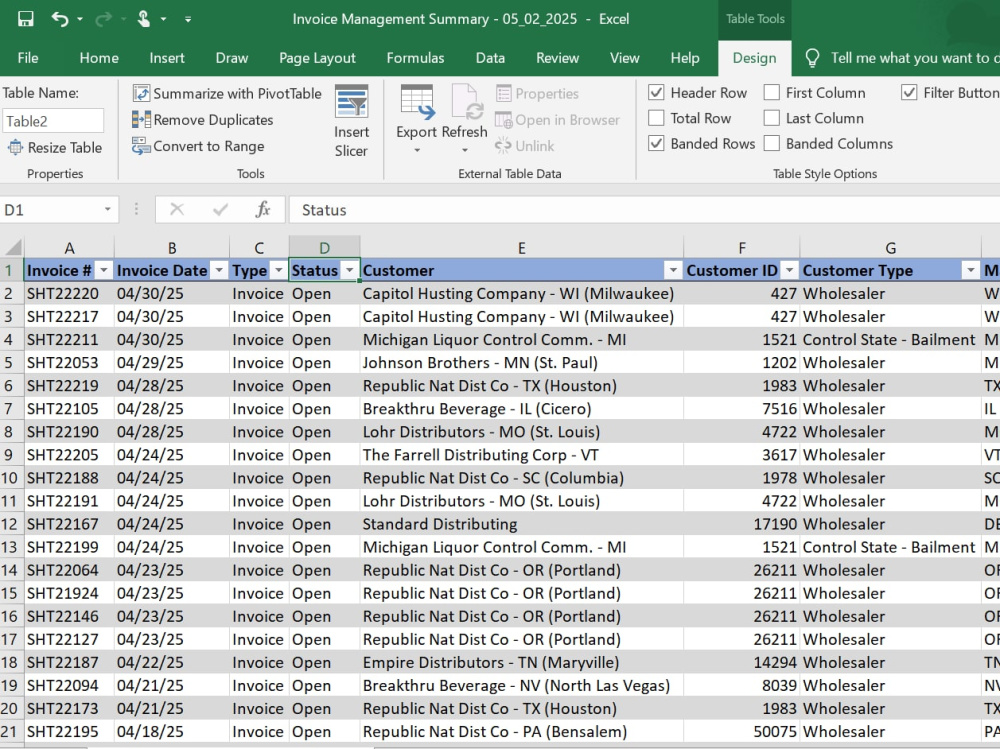Open the Status column filter dropdown

[349, 271]
